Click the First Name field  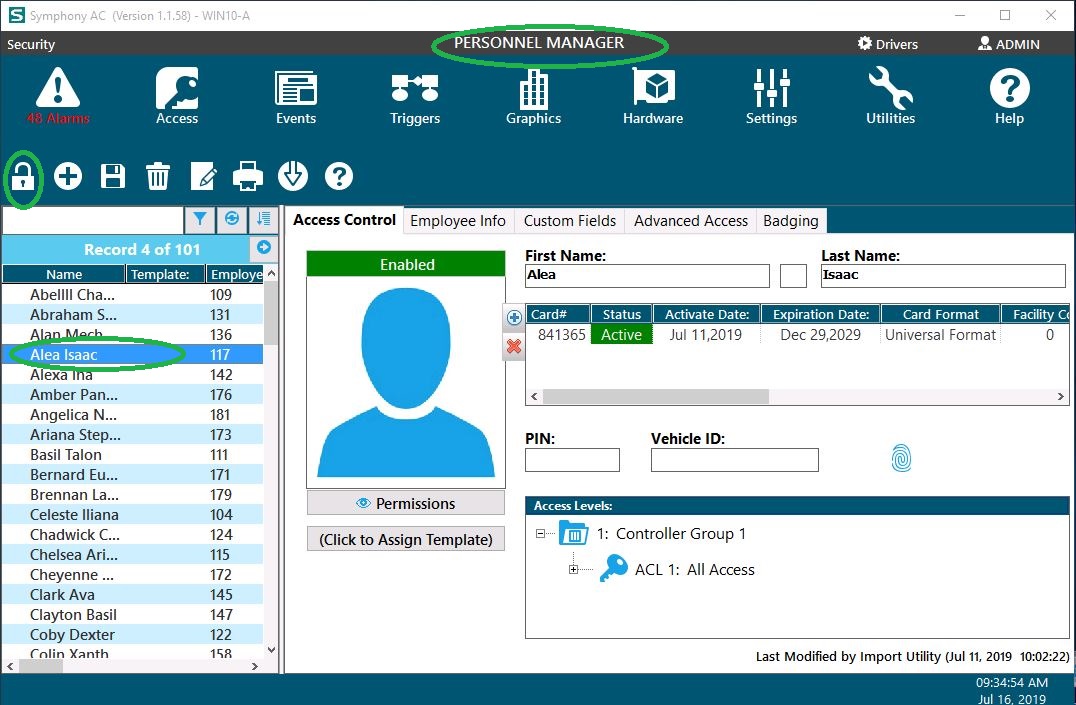(647, 275)
